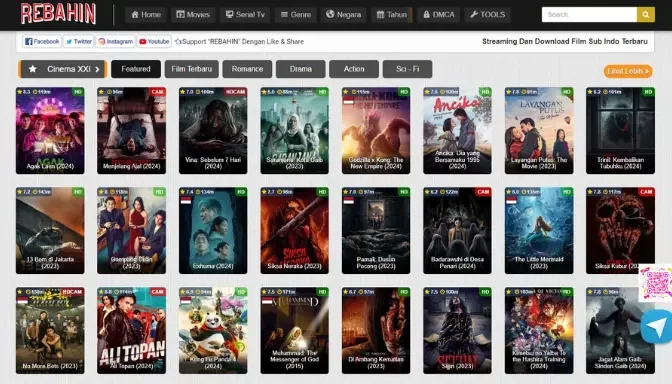Open the Tahun menu
The image size is (672, 384).
[x=392, y=15]
